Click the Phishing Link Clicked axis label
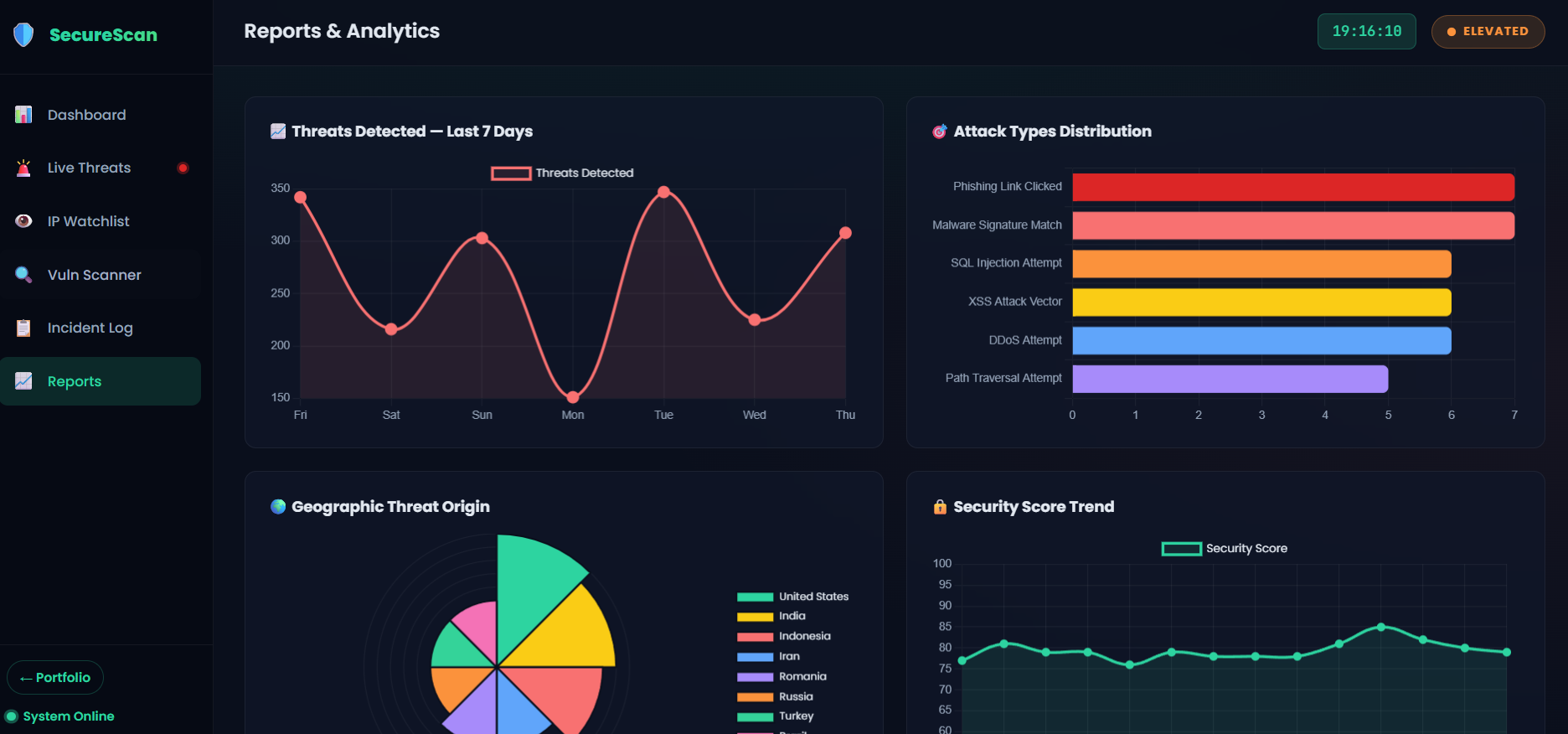The image size is (1568, 734). [x=1007, y=186]
